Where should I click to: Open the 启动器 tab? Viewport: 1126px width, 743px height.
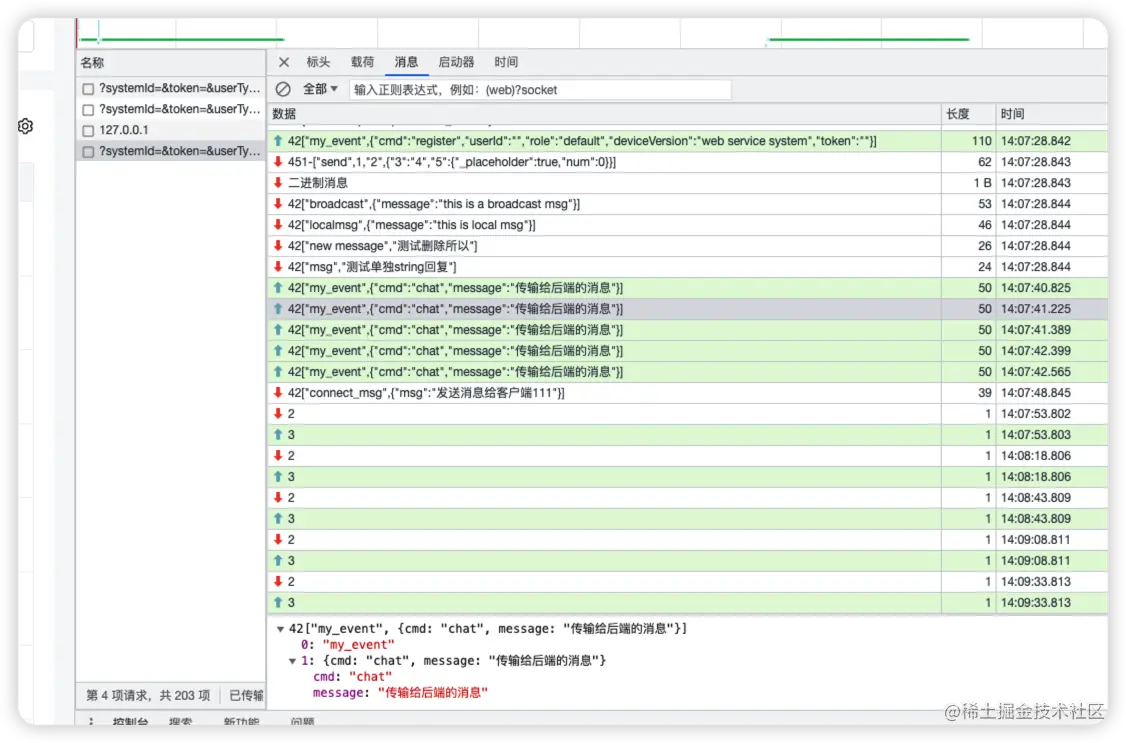pyautogui.click(x=456, y=62)
